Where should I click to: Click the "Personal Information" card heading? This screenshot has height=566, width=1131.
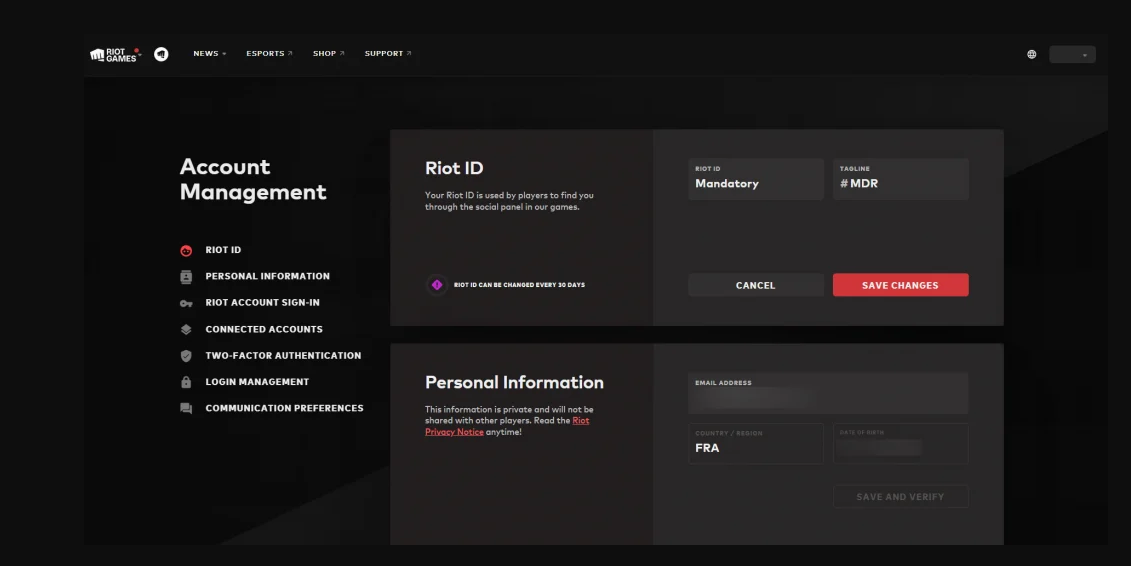[x=514, y=382]
